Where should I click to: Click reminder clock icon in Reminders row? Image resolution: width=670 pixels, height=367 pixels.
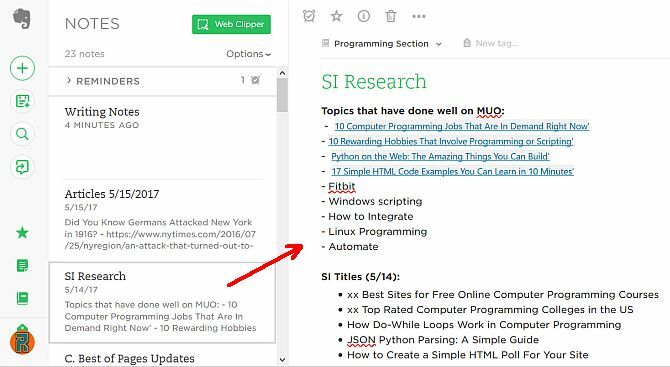[x=256, y=80]
